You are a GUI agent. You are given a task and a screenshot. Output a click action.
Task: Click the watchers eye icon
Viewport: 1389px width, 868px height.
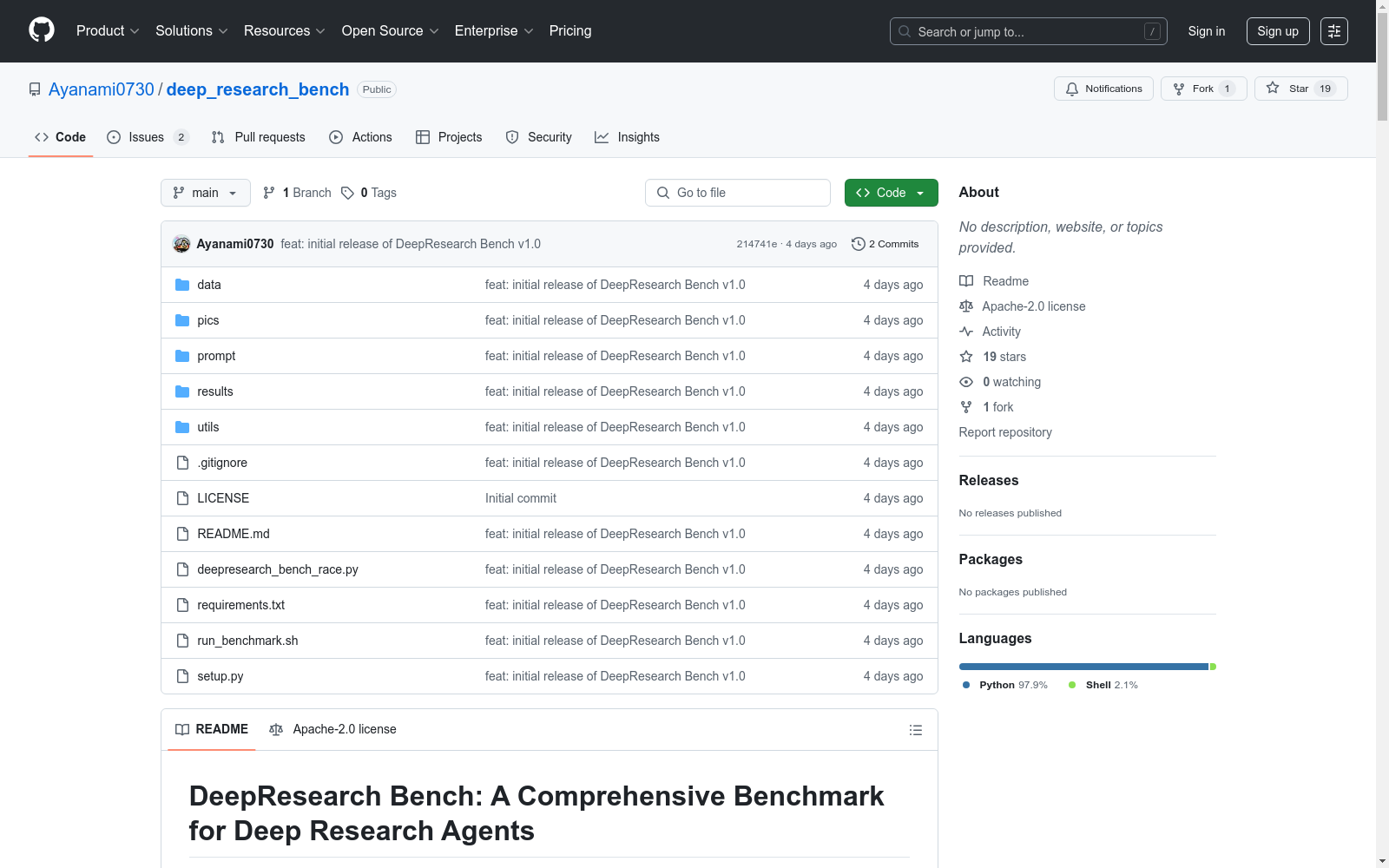(x=965, y=382)
